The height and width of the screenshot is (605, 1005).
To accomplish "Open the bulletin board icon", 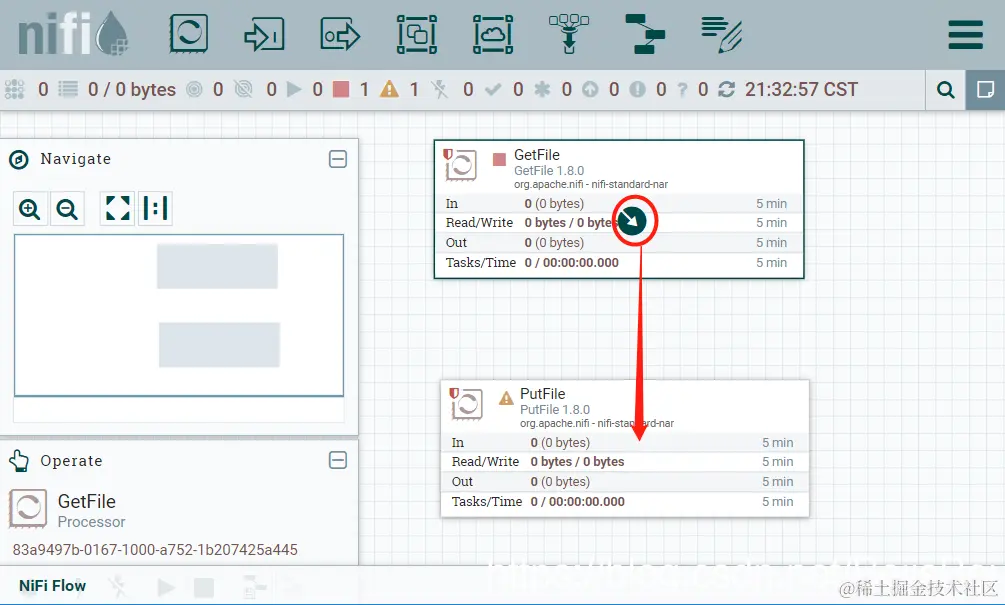I will pos(985,90).
